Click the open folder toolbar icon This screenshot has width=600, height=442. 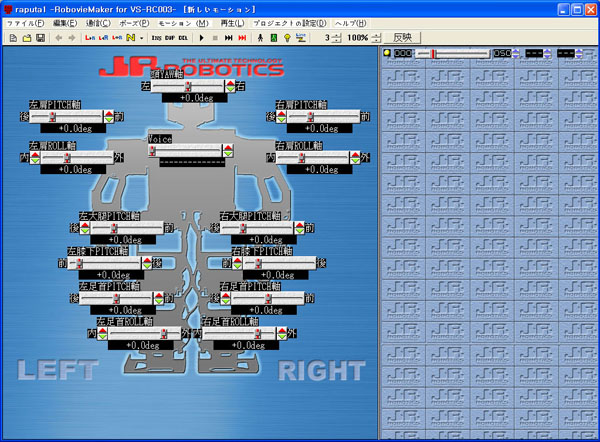(x=25, y=37)
